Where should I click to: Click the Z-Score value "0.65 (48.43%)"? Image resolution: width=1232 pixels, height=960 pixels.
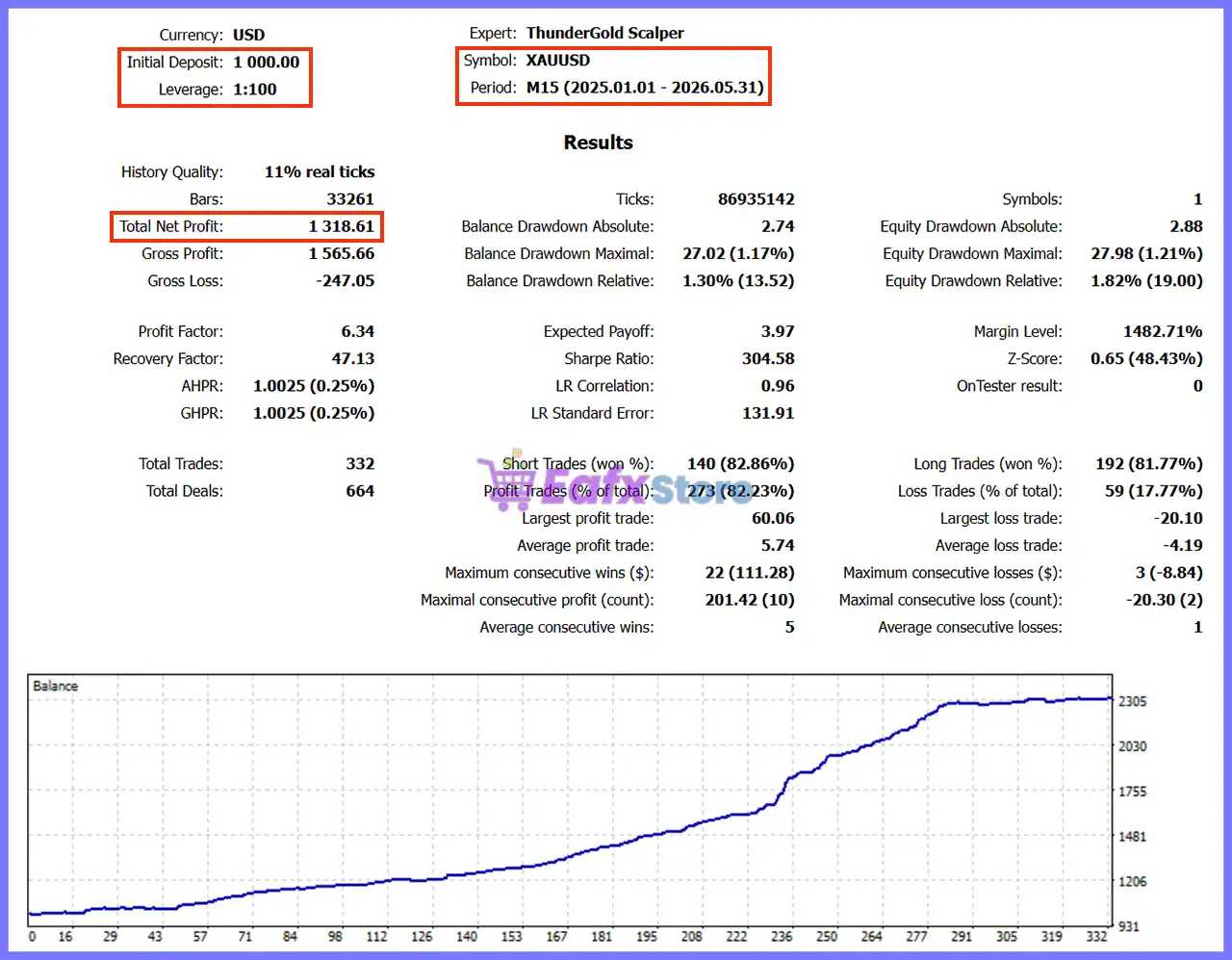click(x=1147, y=359)
